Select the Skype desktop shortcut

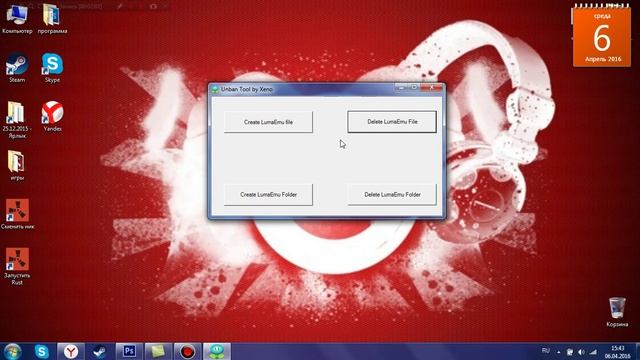tap(52, 68)
